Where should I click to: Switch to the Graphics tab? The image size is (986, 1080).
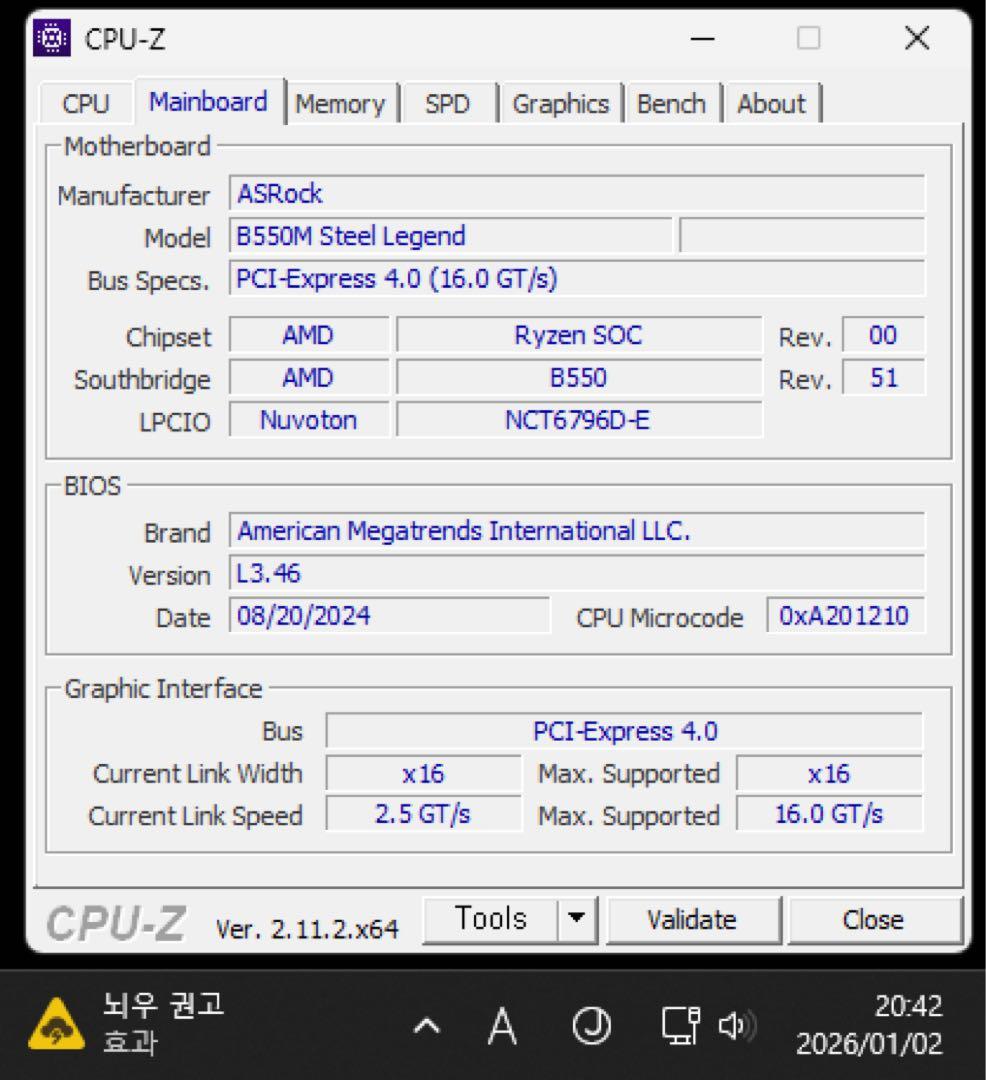pos(561,102)
